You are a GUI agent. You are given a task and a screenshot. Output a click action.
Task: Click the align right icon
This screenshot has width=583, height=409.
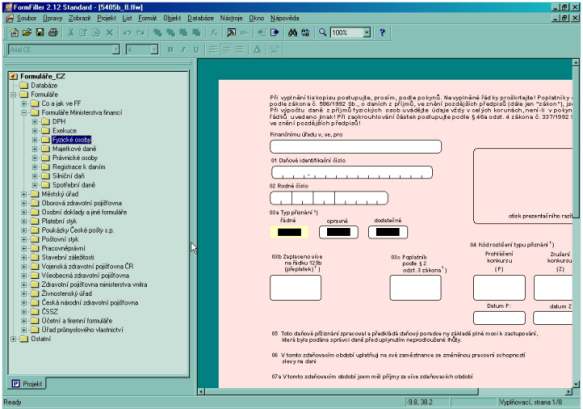[239, 49]
